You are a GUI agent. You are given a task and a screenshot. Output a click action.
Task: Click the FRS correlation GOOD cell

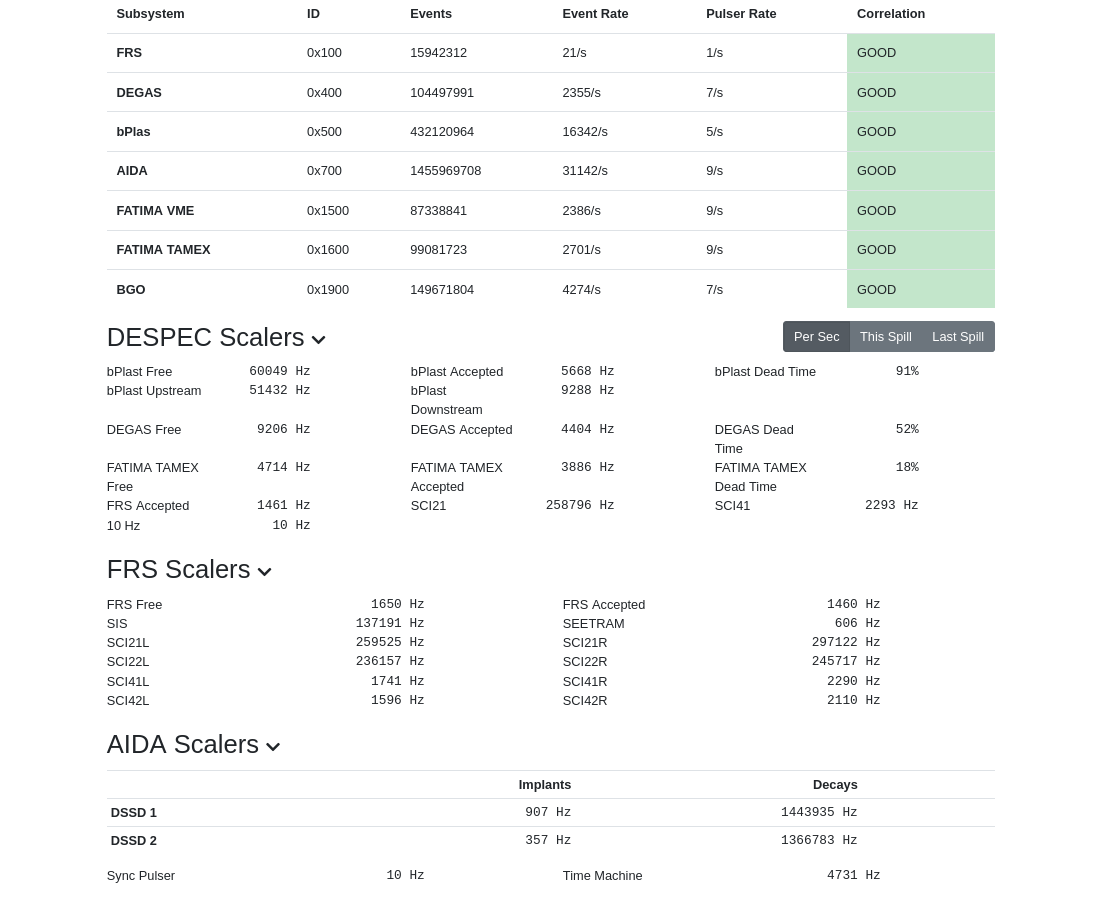click(x=920, y=53)
